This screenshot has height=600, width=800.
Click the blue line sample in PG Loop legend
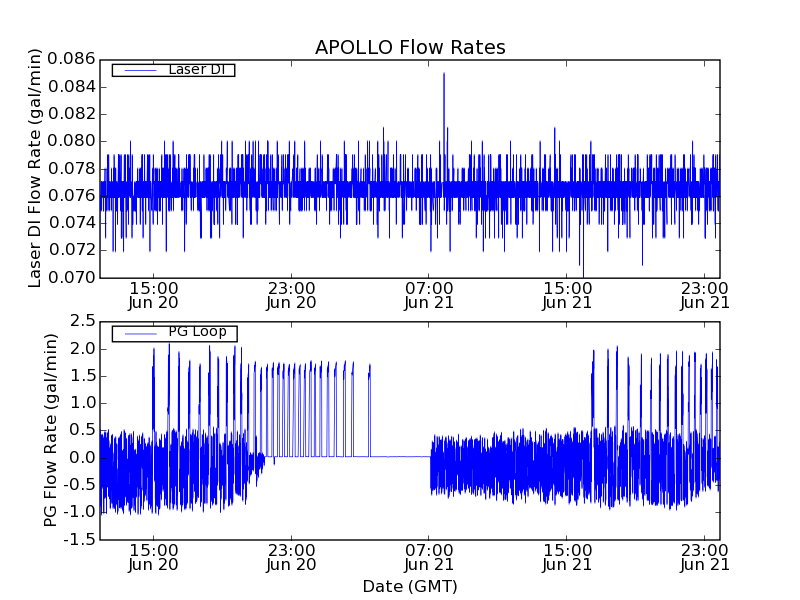140,334
